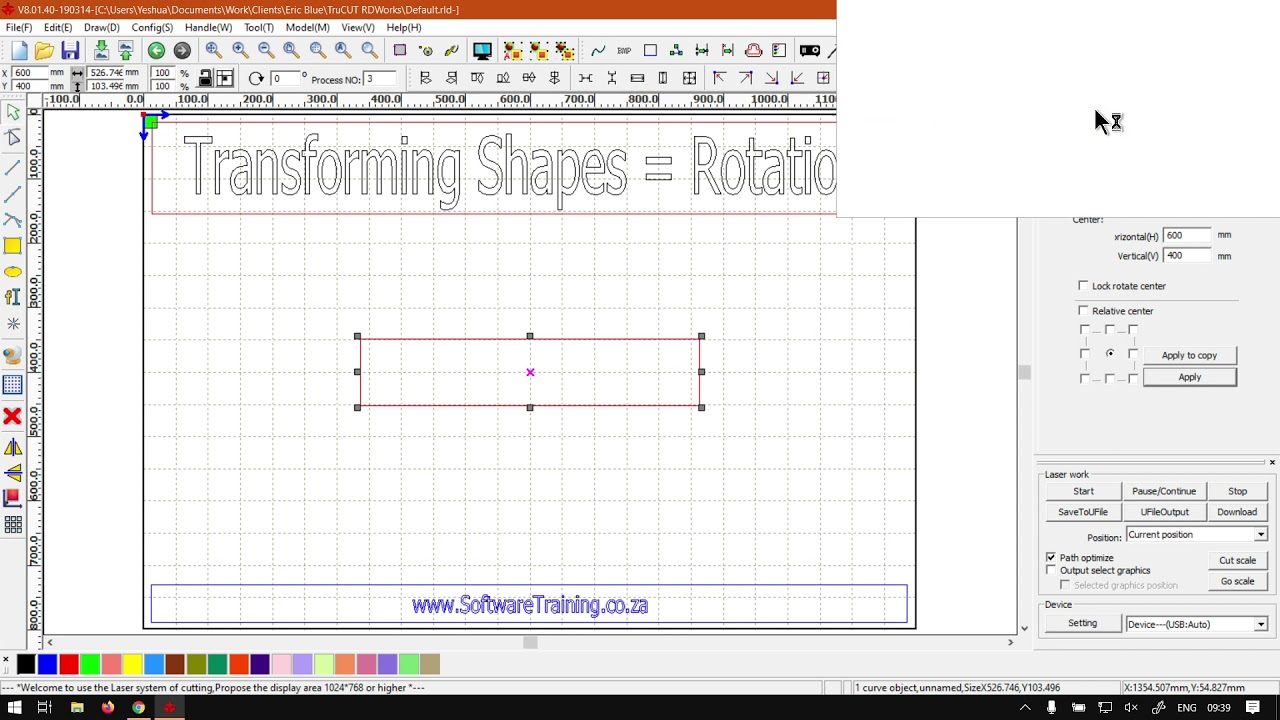Click the Windows Start button

click(15, 708)
